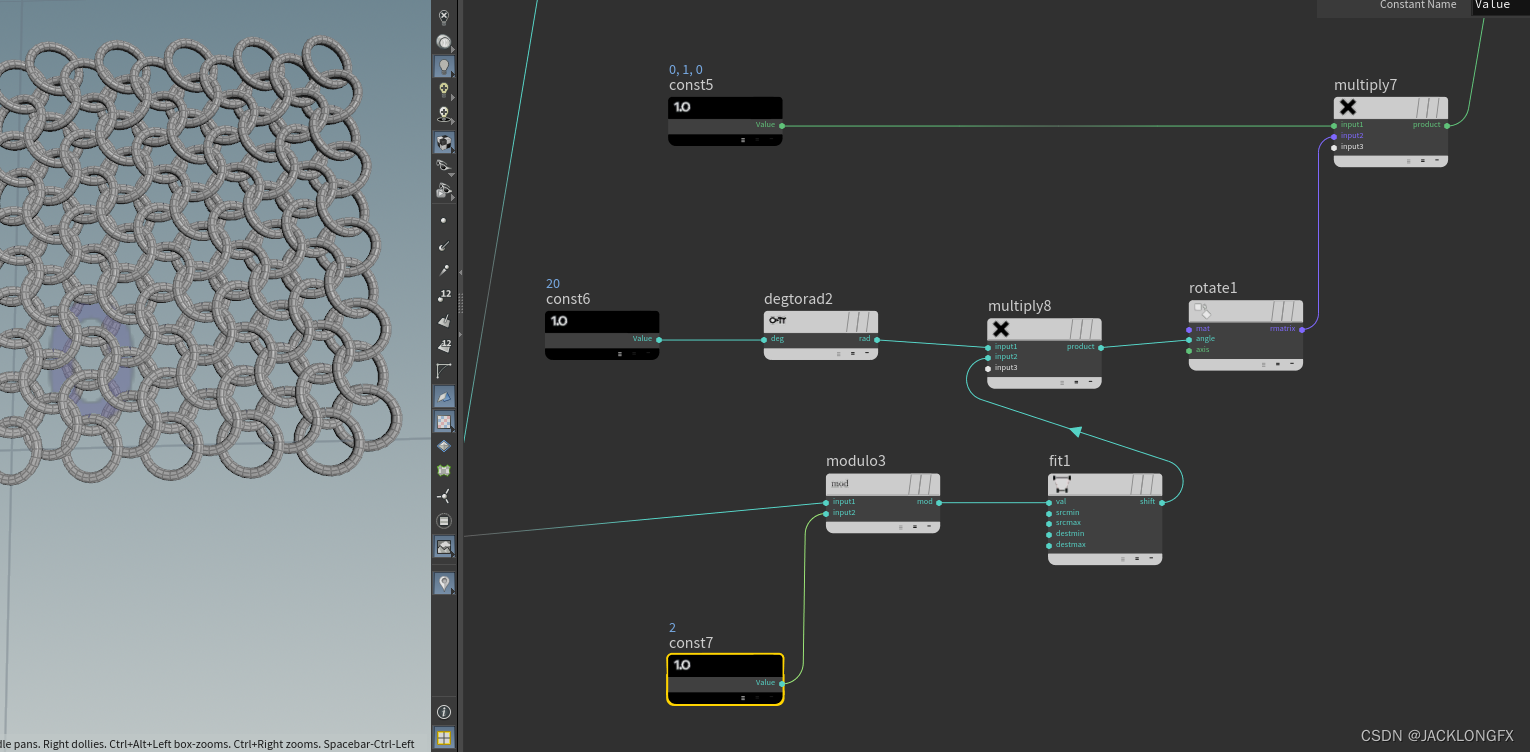1530x752 pixels.
Task: Click srcmin input on fit1
Action: coord(1048,512)
